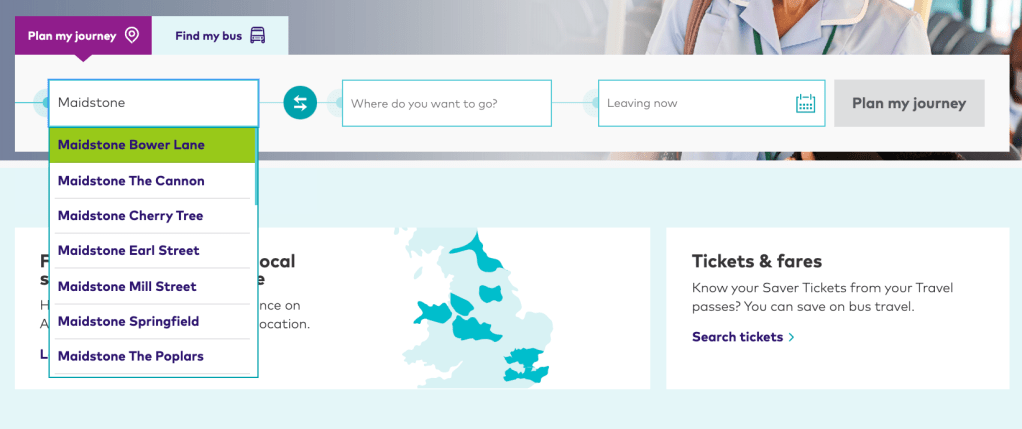Click the bus icon on Find my bus
The width and height of the screenshot is (1022, 429).
[258, 36]
